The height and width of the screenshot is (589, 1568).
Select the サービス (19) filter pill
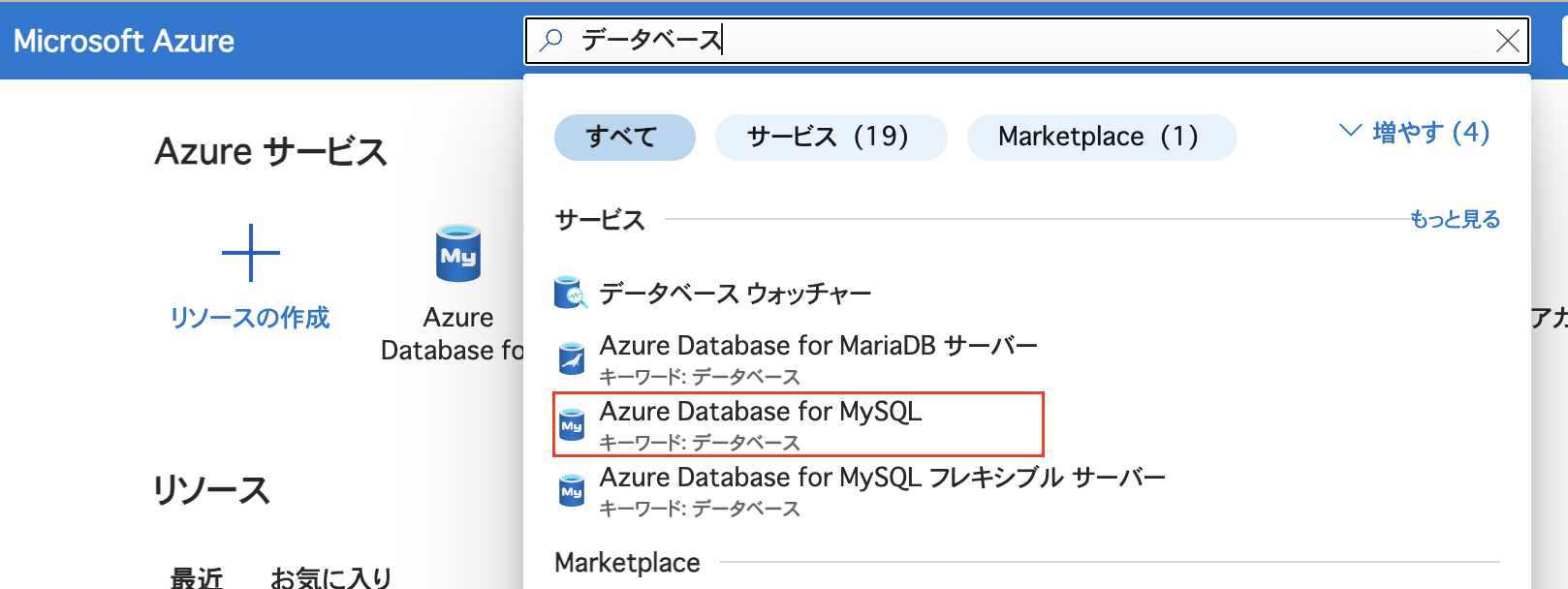point(831,137)
